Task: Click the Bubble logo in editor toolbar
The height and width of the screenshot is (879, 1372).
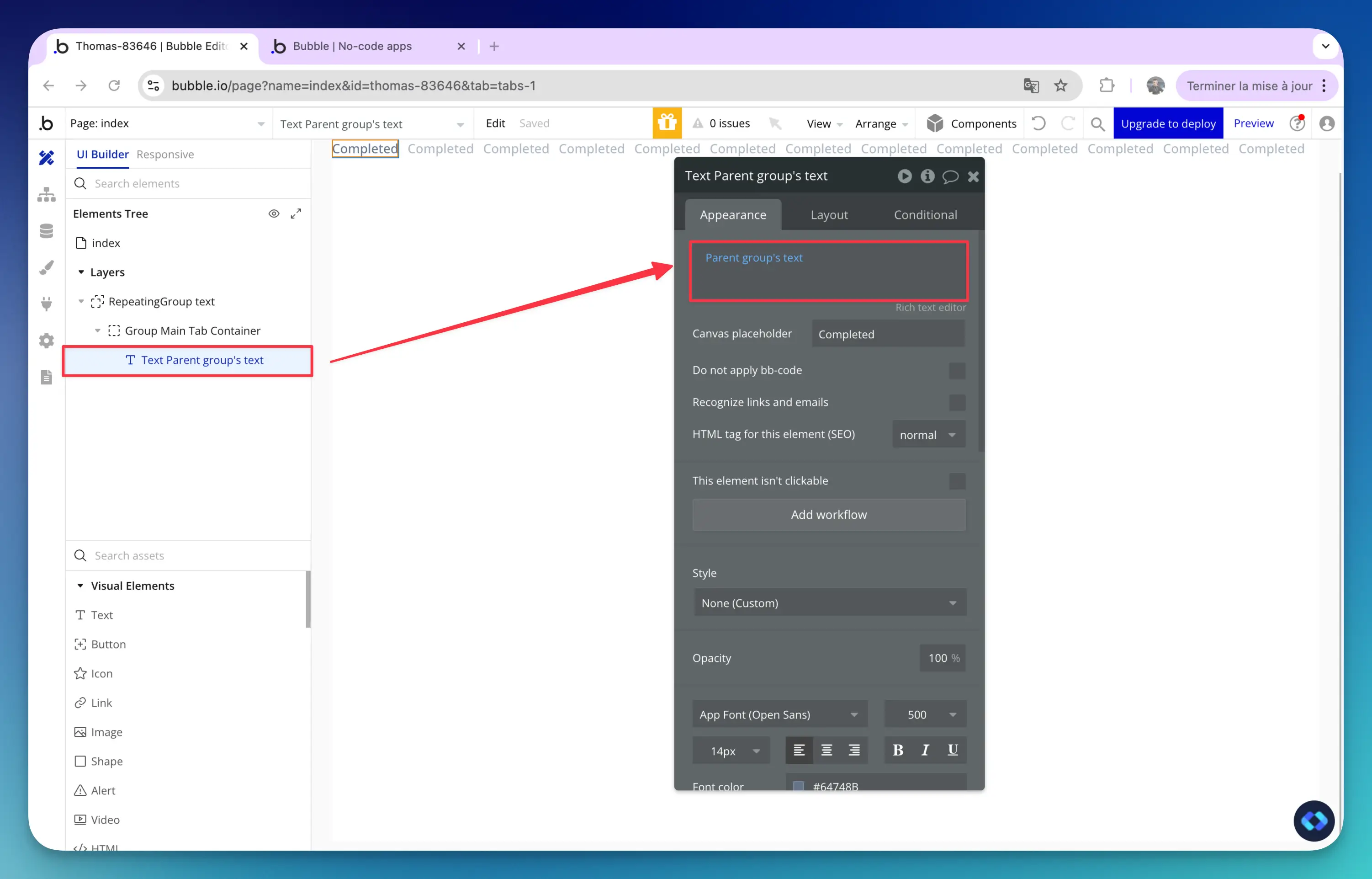Action: pos(46,123)
